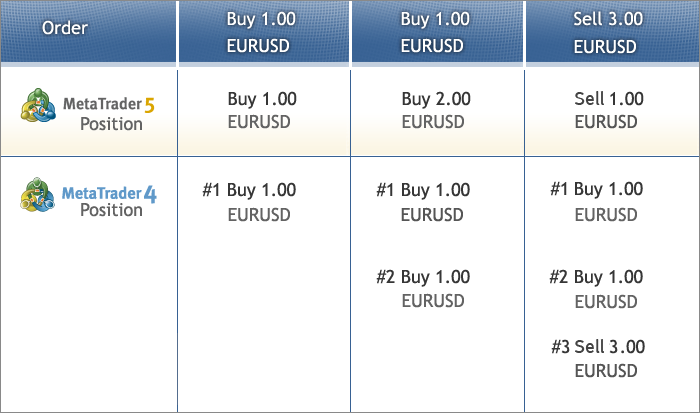Select #2 Buy 1.00 in second order column
This screenshot has height=413, width=700.
[x=423, y=277]
